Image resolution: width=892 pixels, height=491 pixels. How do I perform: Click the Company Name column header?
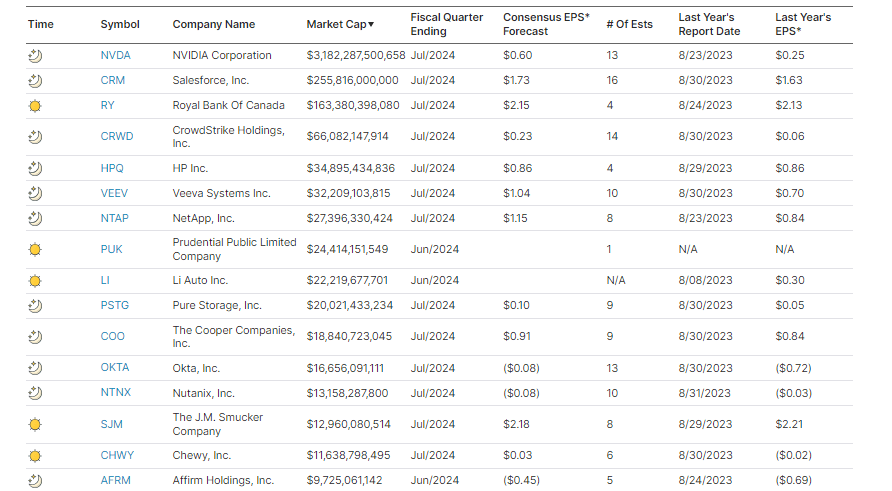(213, 24)
